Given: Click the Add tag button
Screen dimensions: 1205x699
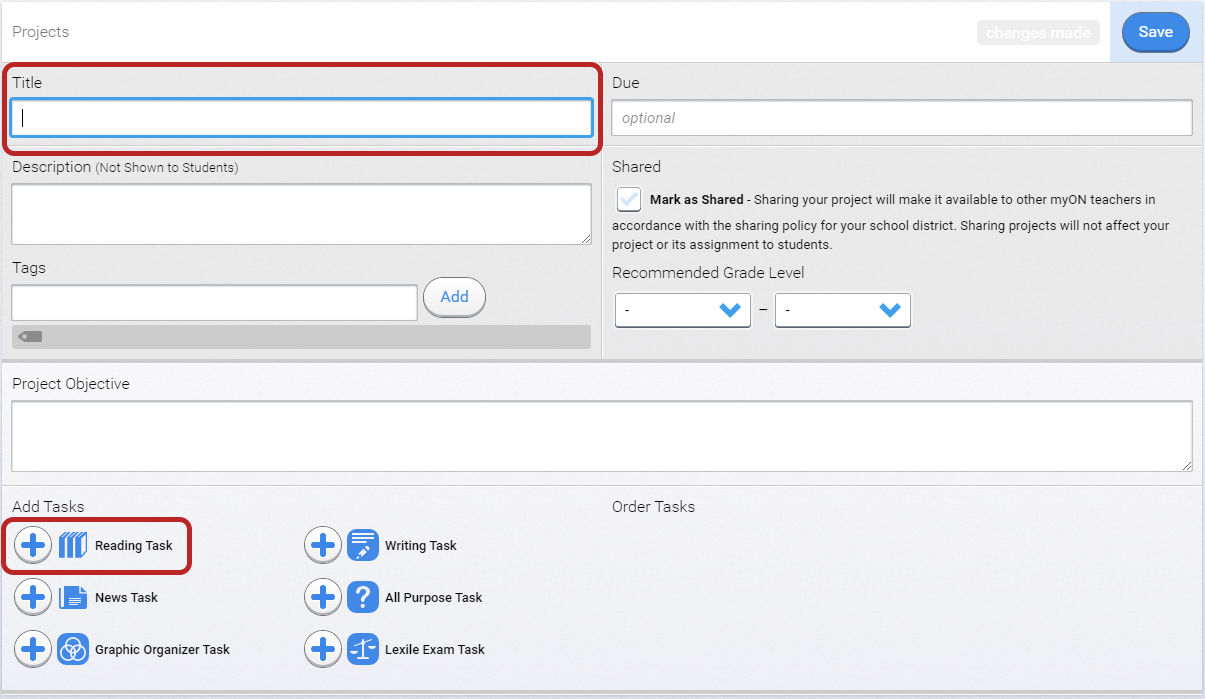Looking at the screenshot, I should [x=454, y=297].
